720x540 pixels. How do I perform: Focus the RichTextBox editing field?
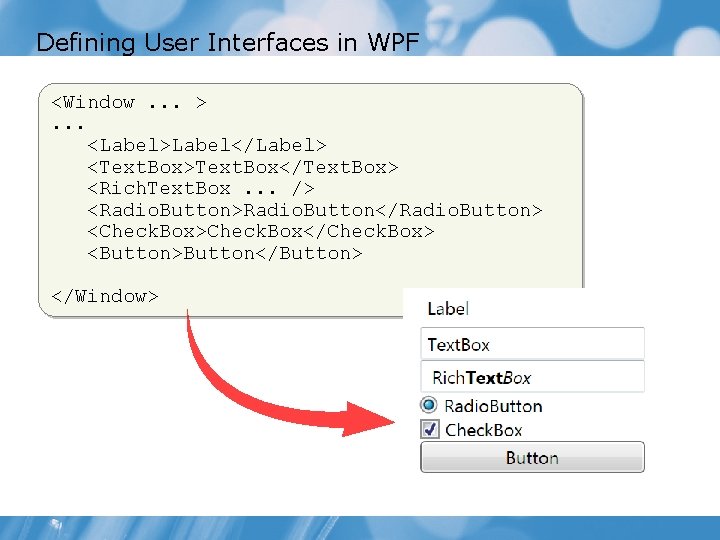pyautogui.click(x=532, y=377)
